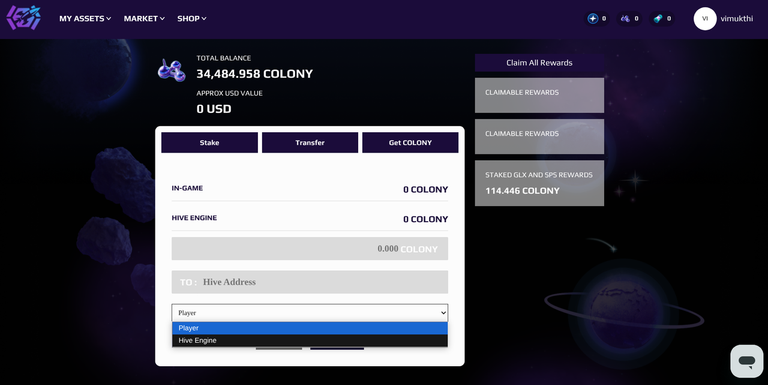768x385 pixels.
Task: Click the COLONY molecule balance icon in header
Action: coord(625,19)
